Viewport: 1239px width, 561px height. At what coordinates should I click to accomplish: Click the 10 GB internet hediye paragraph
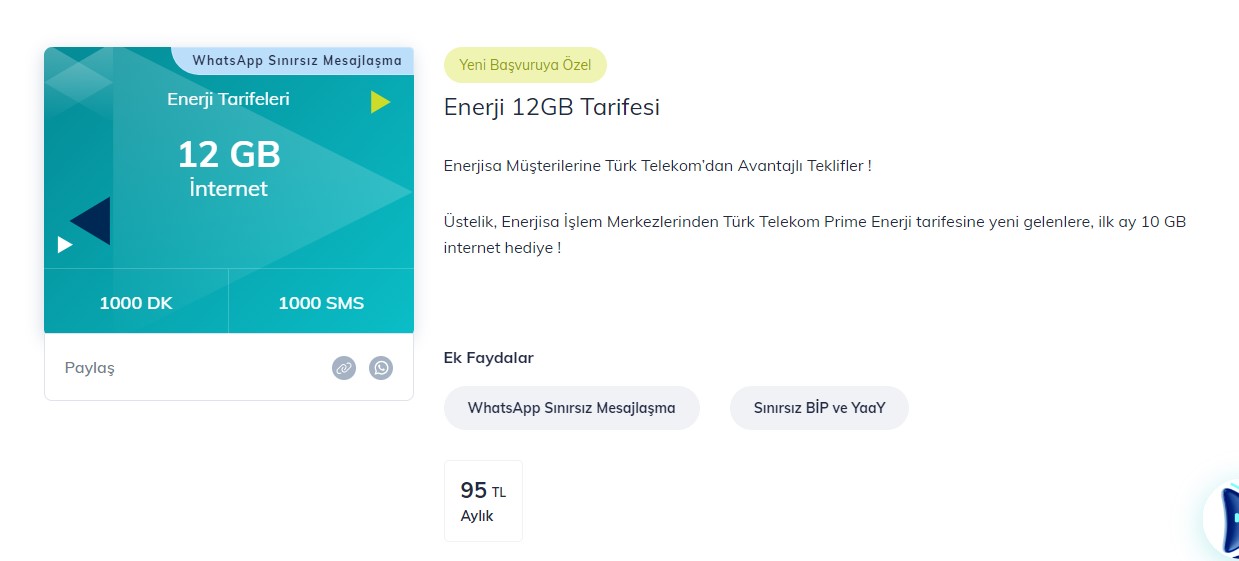pyautogui.click(x=815, y=234)
